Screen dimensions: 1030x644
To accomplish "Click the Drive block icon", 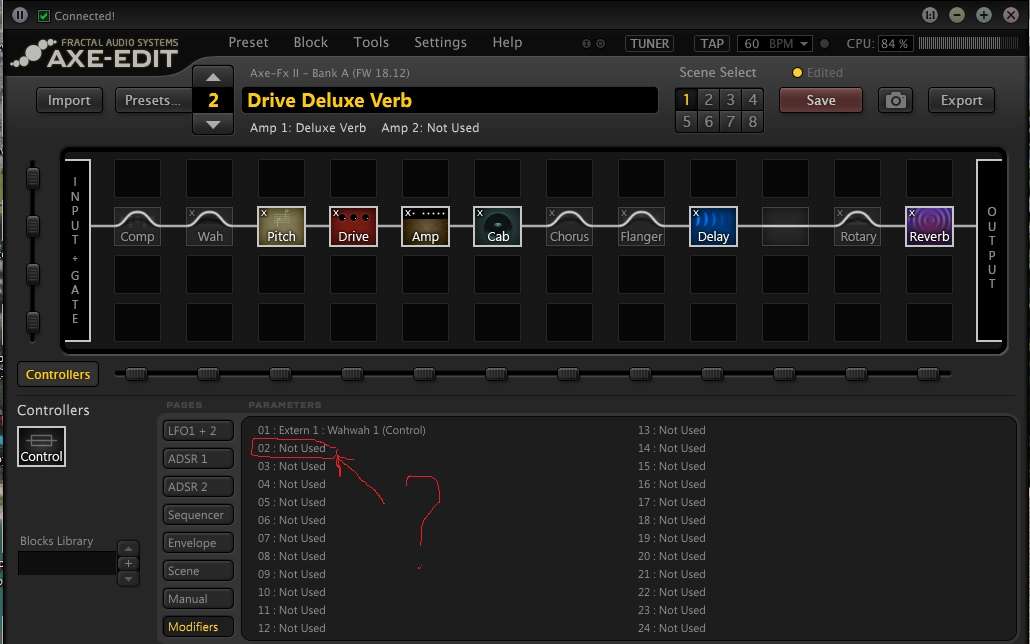I will click(x=353, y=226).
